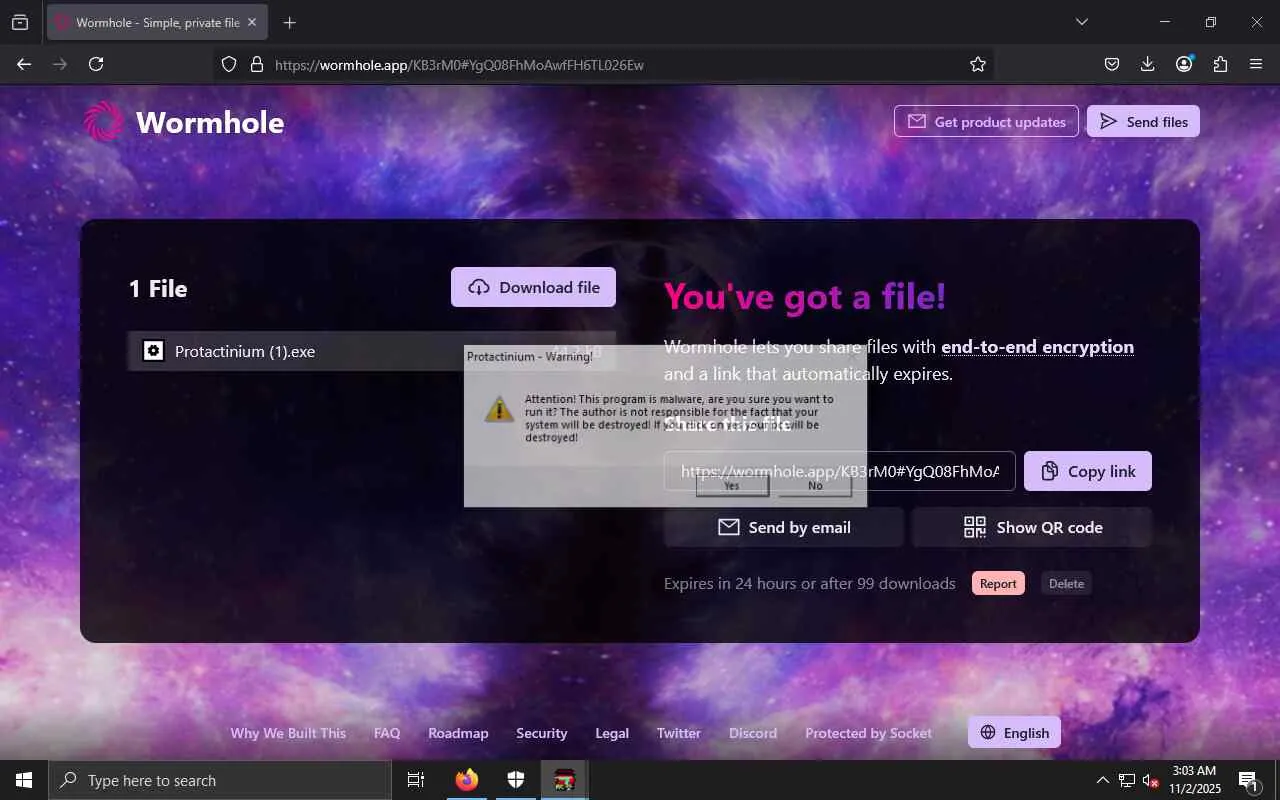Open Task View on taskbar
This screenshot has height=800, width=1280.
pyautogui.click(x=416, y=780)
